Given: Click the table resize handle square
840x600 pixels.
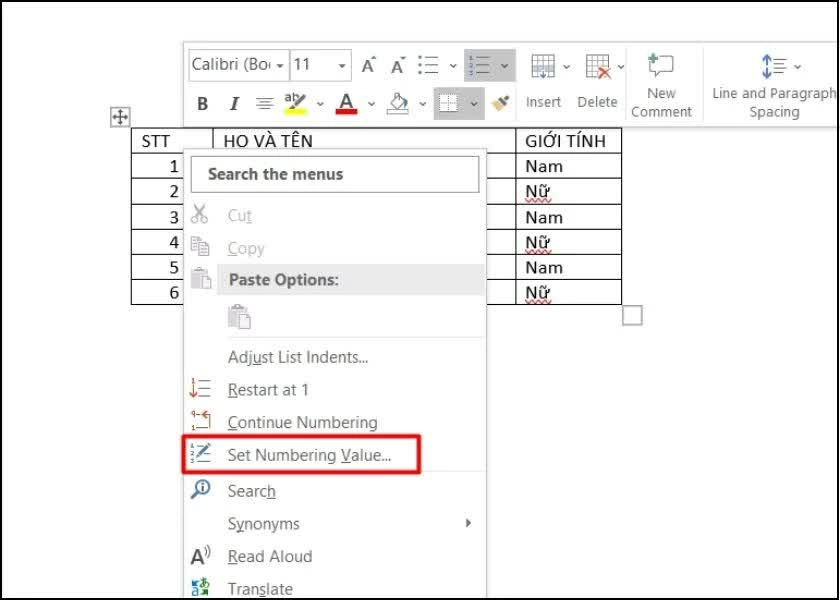Looking at the screenshot, I should [x=632, y=316].
